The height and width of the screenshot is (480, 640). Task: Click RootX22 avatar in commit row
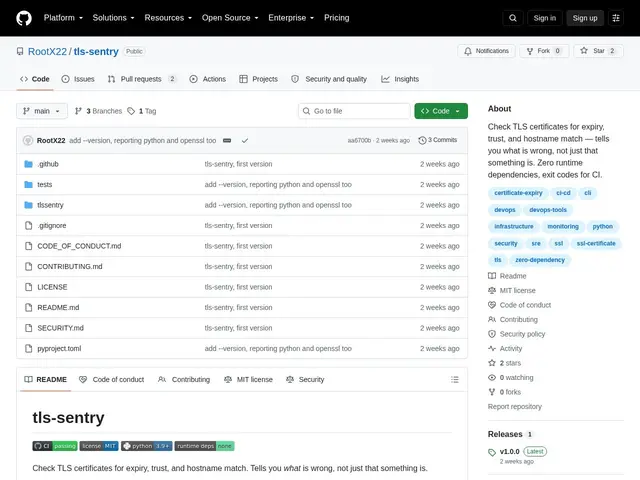point(28,140)
